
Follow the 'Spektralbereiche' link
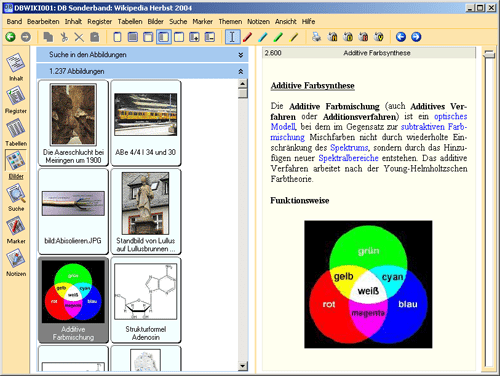pyautogui.click(x=348, y=158)
